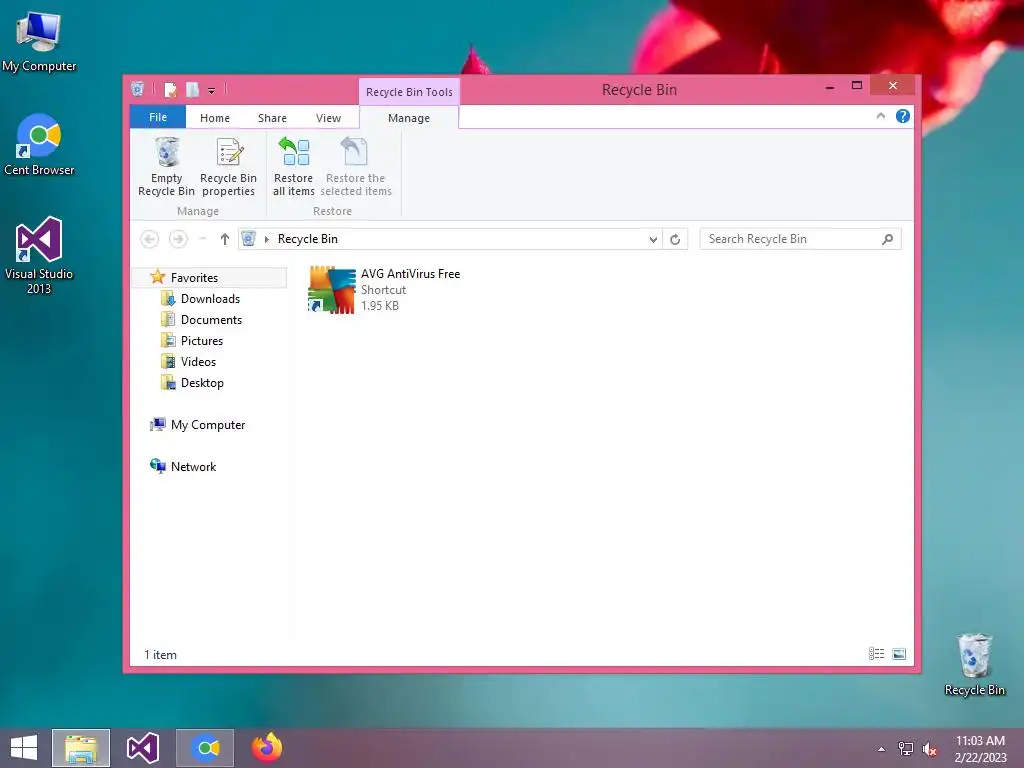Minimize the ribbon with the chevron
The image size is (1024, 768).
tap(880, 116)
